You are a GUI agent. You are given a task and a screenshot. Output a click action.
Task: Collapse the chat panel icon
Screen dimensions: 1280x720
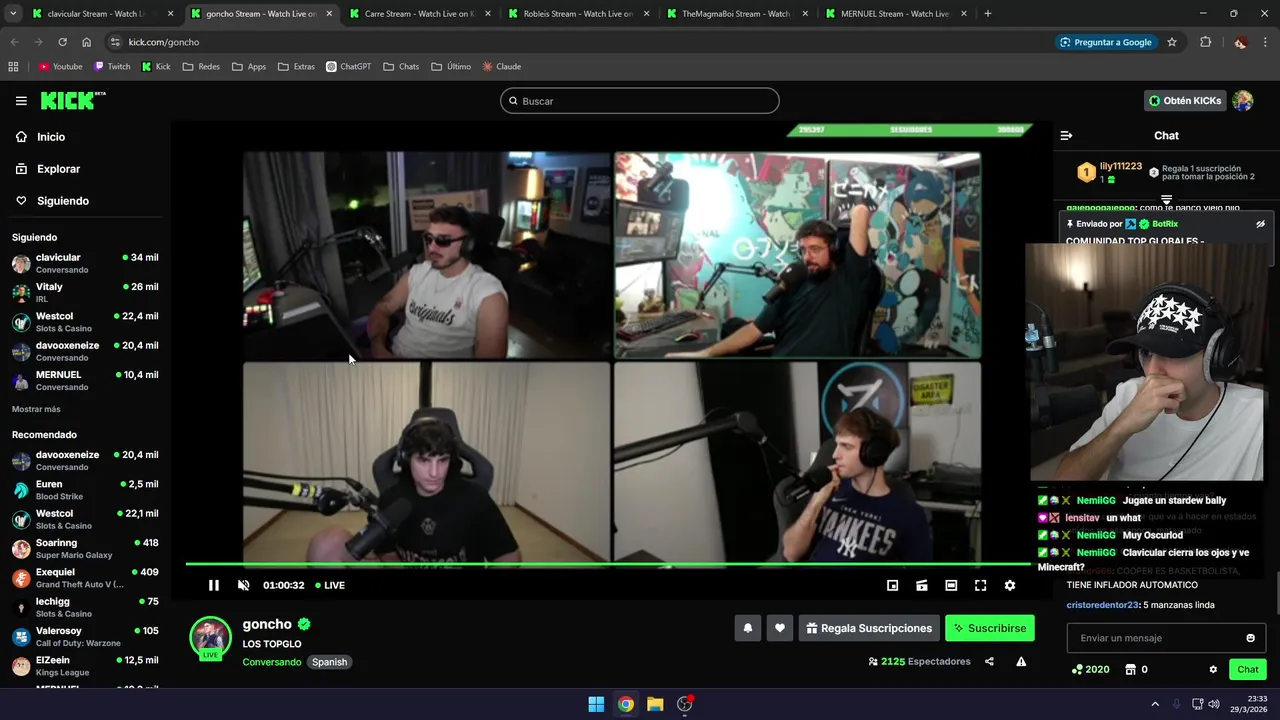pos(1066,136)
